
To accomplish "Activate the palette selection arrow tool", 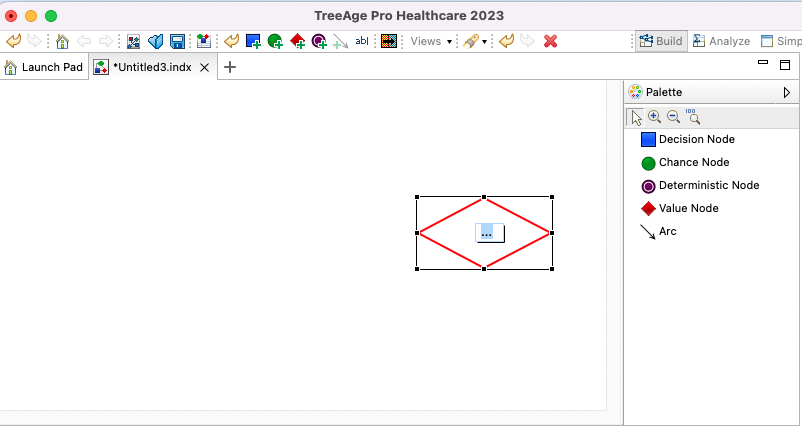I will [635, 117].
